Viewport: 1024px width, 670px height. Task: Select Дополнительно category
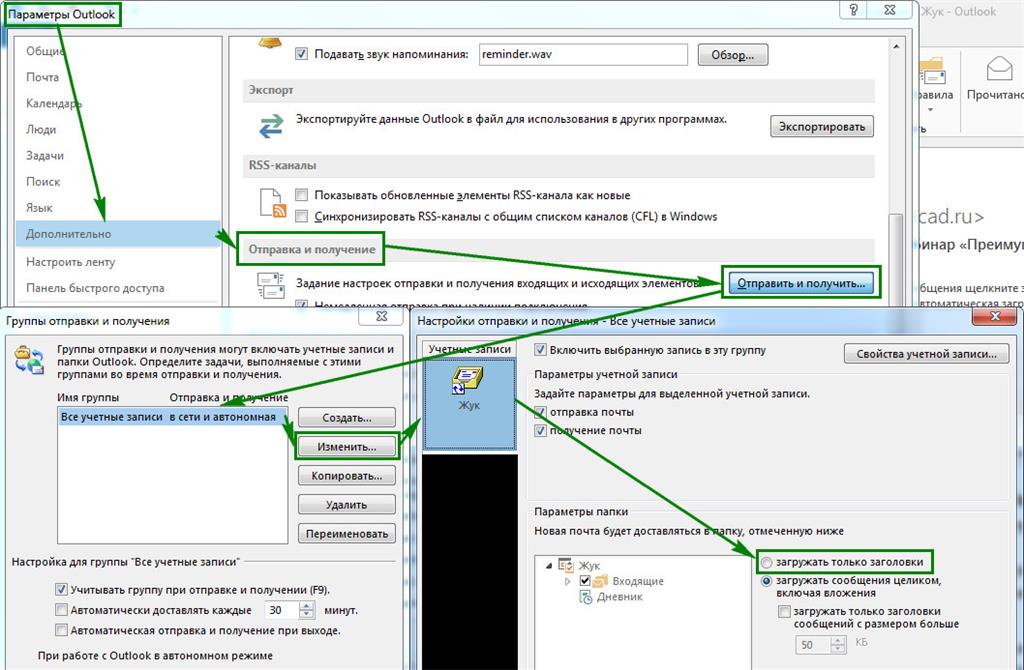pos(118,234)
